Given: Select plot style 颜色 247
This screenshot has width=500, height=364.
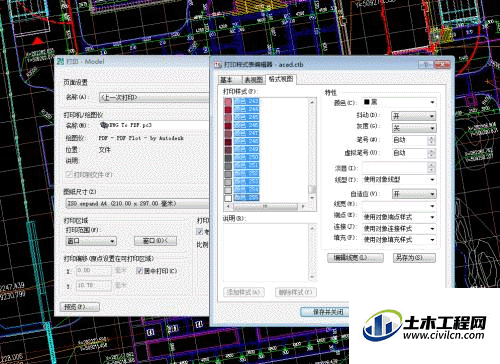Looking at the screenshot, I should click(246, 133).
